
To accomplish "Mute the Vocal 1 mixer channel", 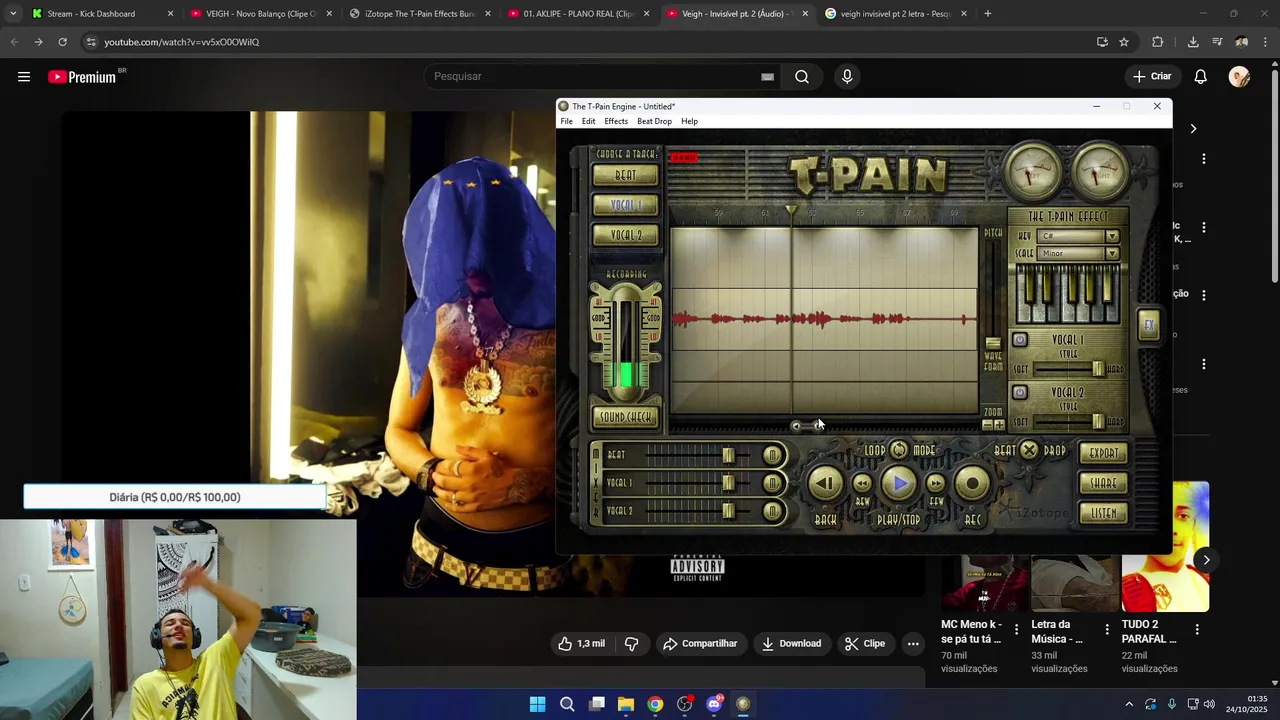I will pos(772,483).
